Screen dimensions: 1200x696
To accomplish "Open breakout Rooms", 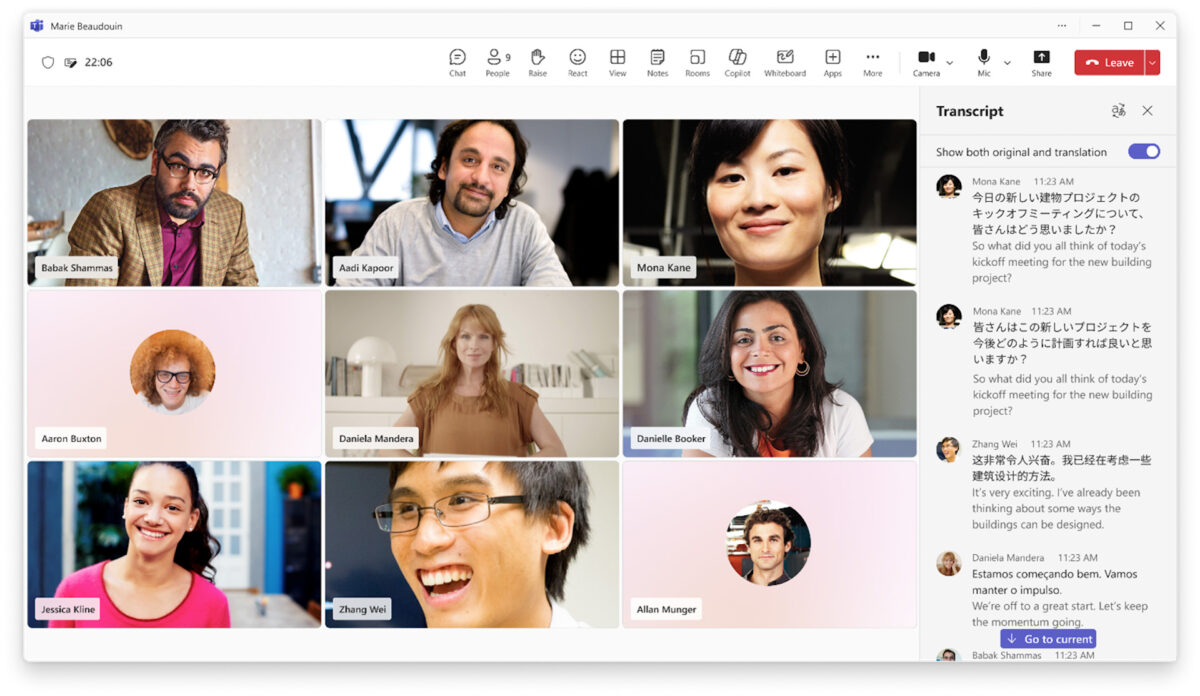I will tap(697, 62).
